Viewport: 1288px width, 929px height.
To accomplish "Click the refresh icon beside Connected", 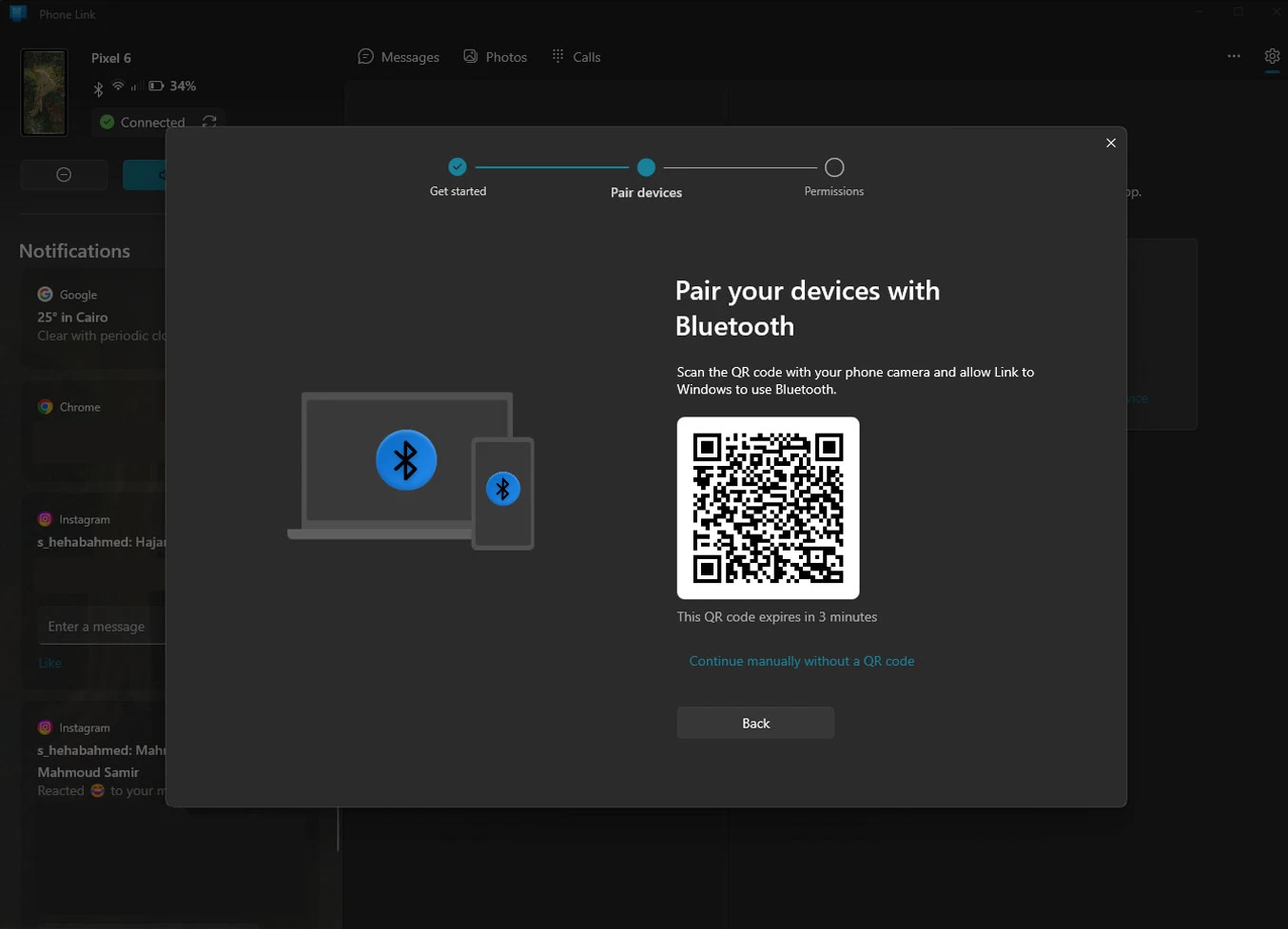I will tap(209, 122).
